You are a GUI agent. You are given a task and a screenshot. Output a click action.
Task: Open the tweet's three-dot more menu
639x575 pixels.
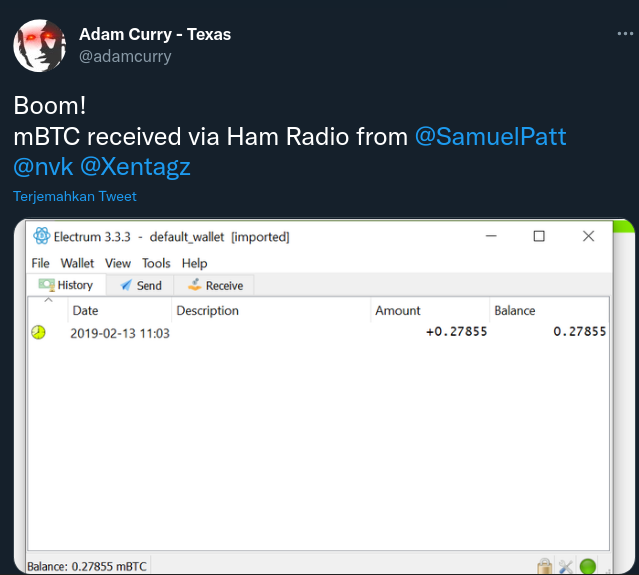click(x=625, y=34)
